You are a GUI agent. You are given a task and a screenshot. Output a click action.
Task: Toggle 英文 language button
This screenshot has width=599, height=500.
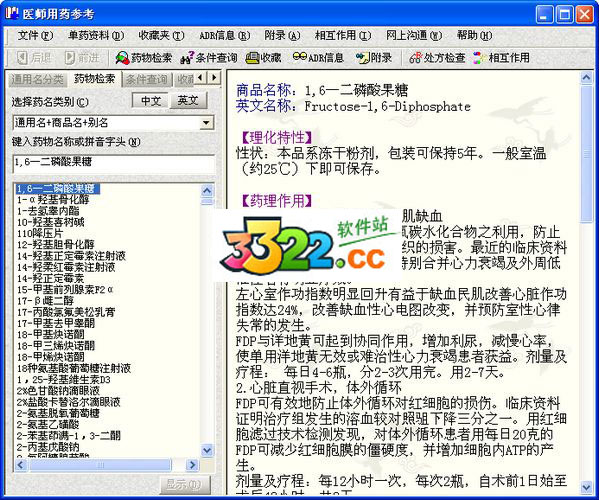[x=188, y=101]
